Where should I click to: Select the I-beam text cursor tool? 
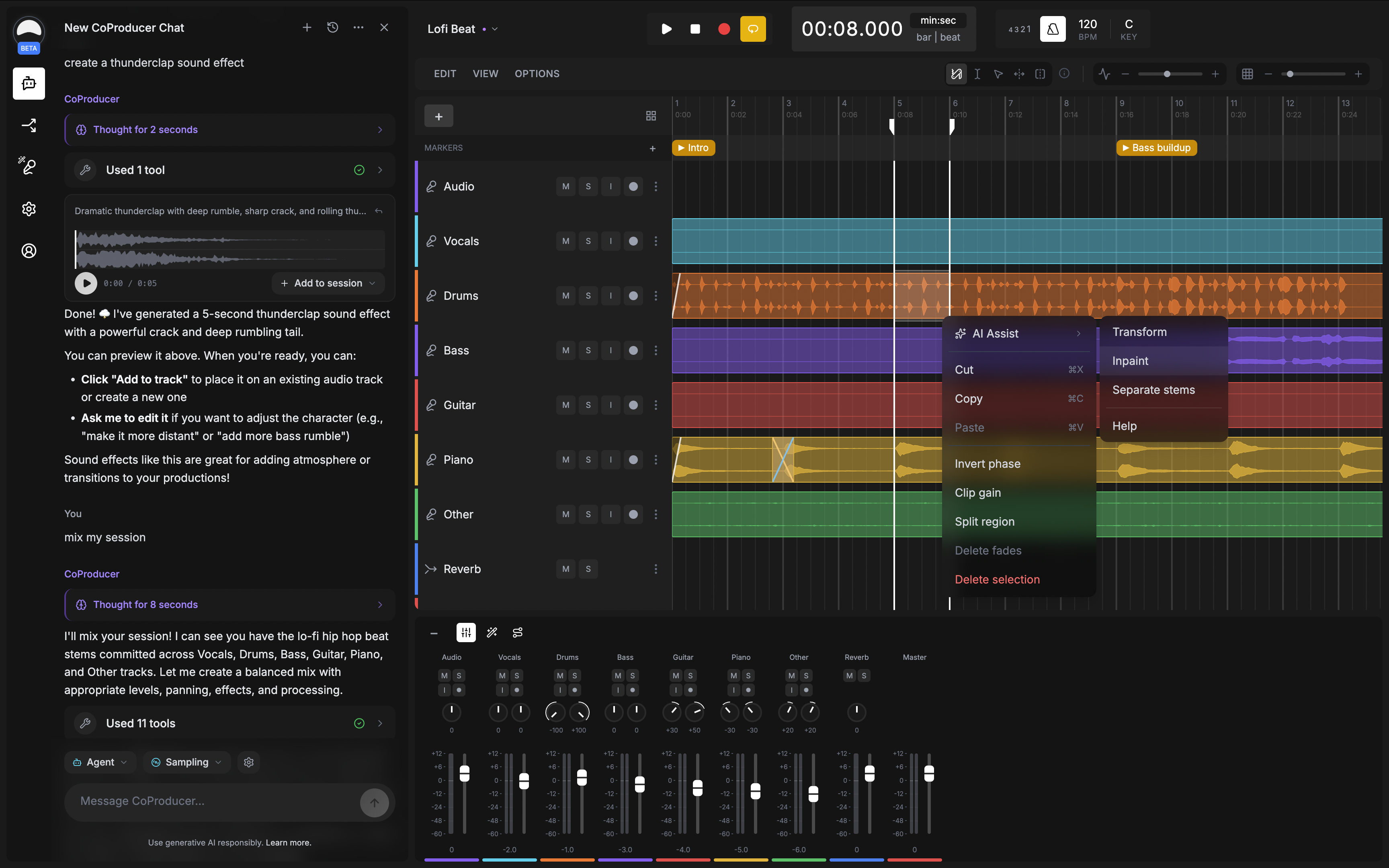(977, 74)
